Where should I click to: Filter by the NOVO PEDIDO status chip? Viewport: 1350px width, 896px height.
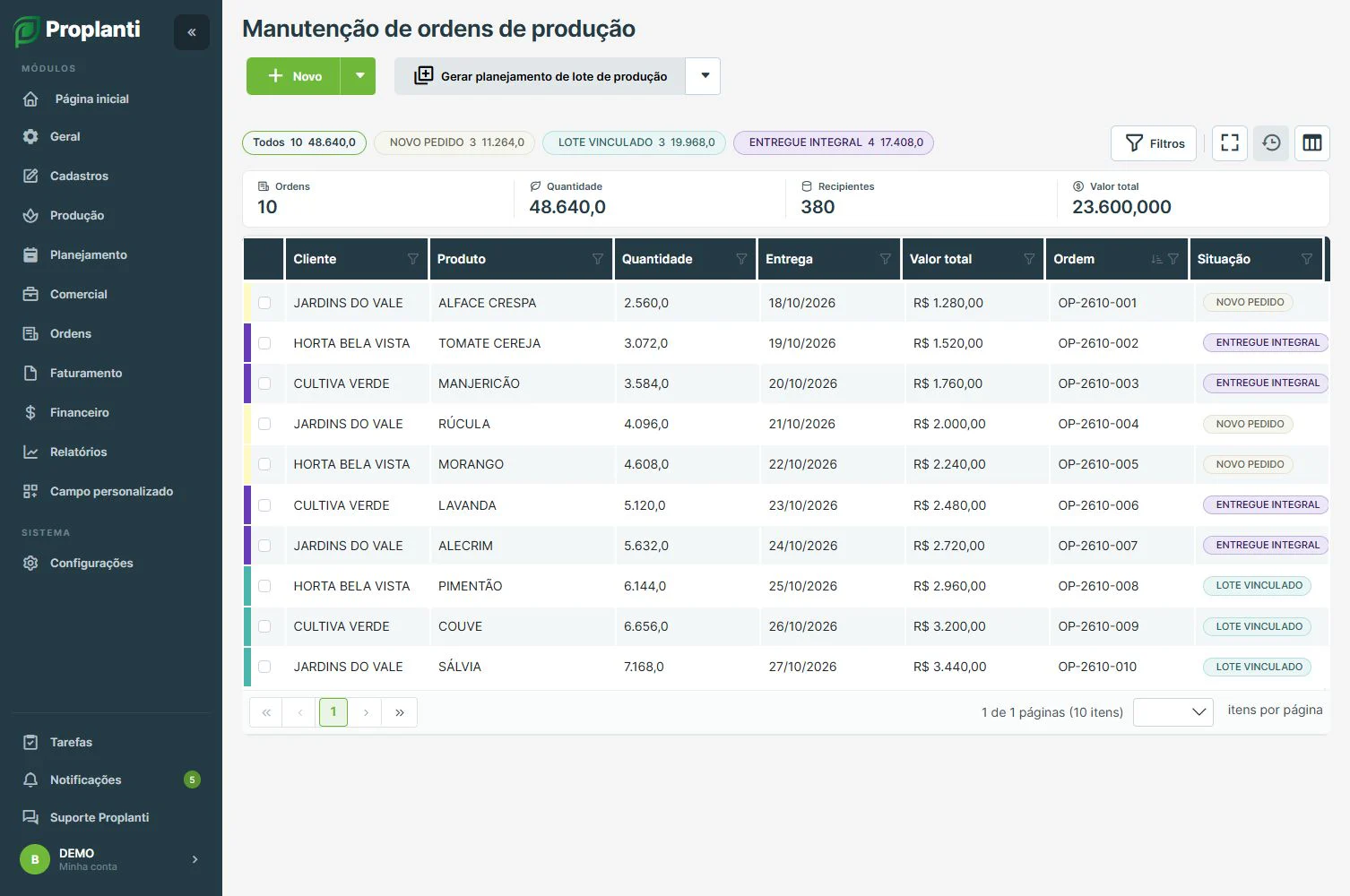(454, 142)
